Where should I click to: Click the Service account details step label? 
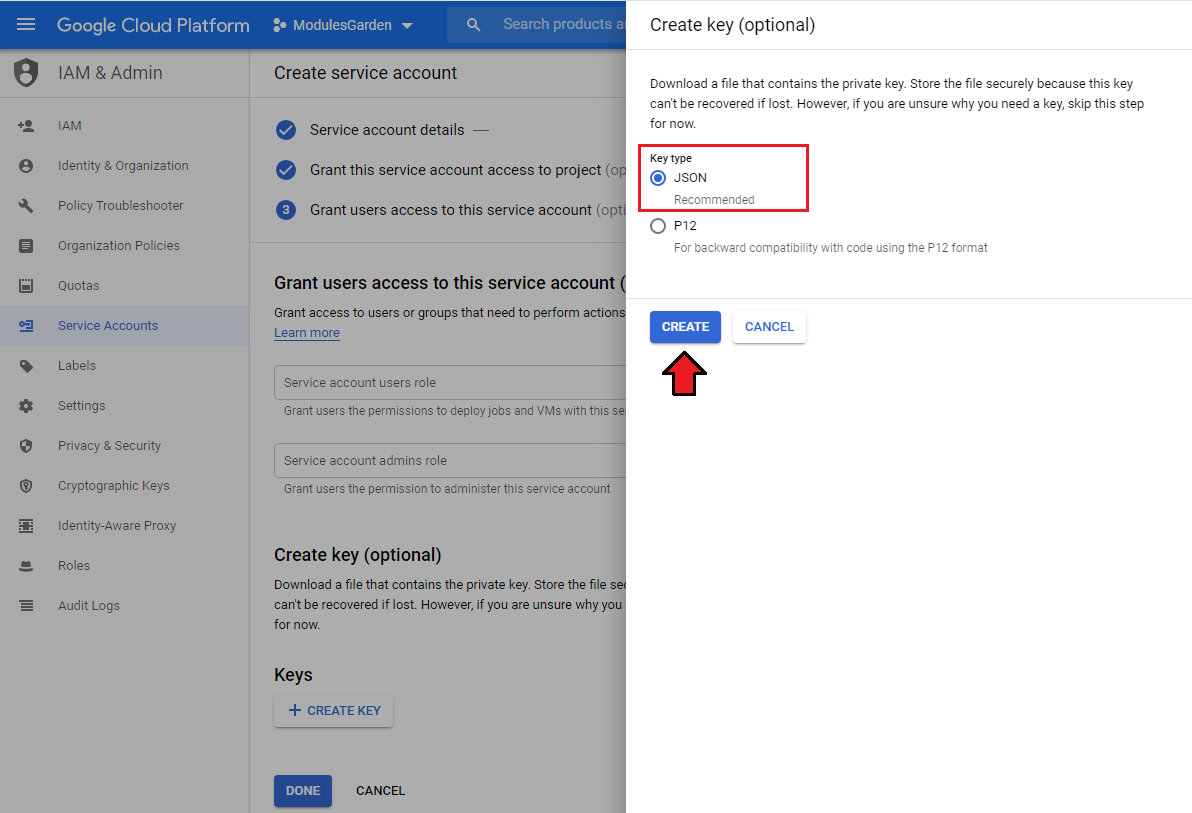tap(387, 130)
